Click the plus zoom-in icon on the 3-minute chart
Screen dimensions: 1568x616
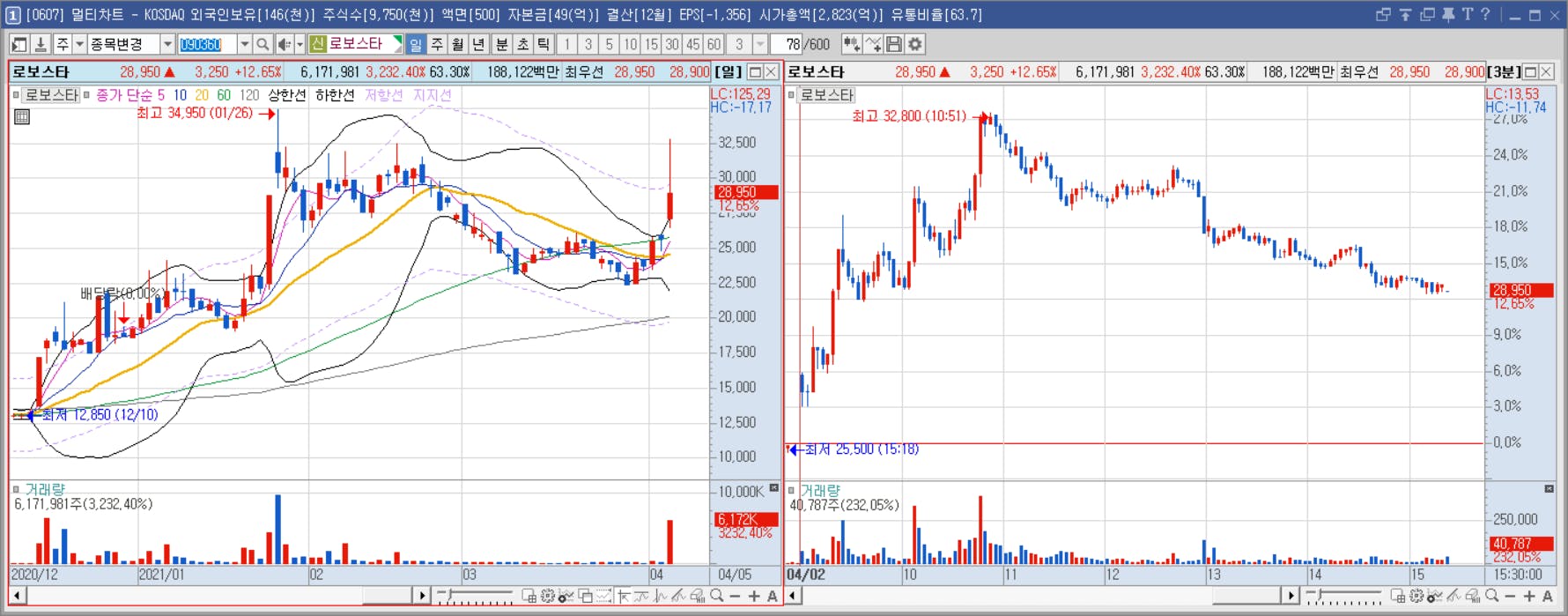coord(1528,597)
